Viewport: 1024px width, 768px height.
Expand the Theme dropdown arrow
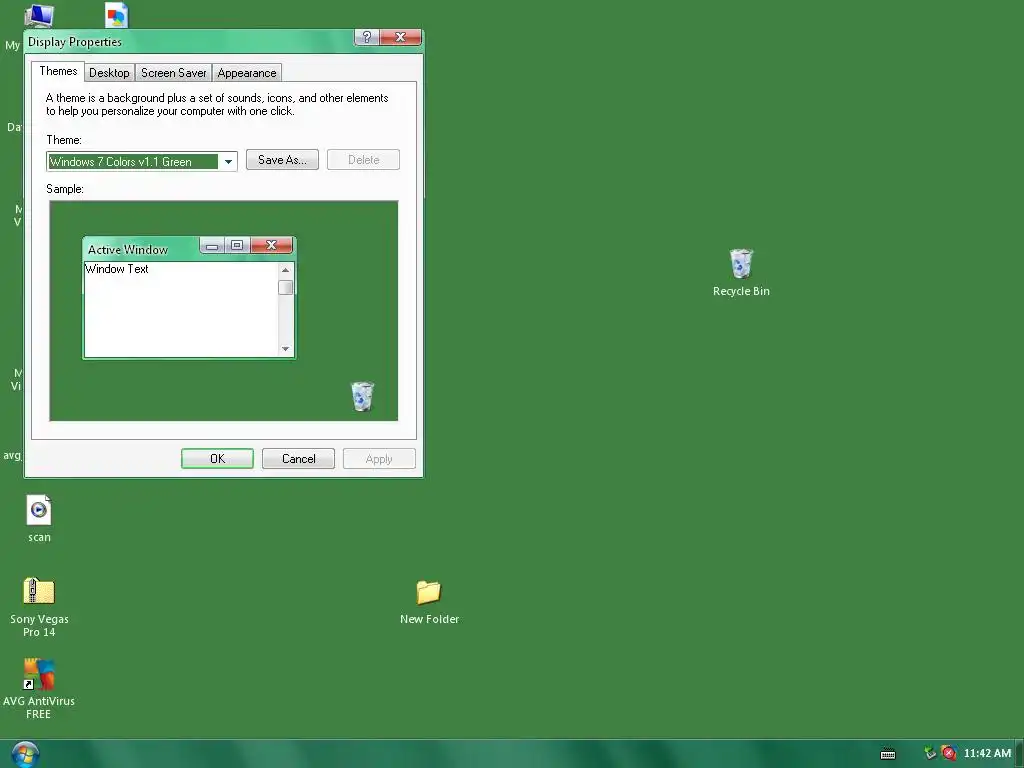pyautogui.click(x=228, y=161)
